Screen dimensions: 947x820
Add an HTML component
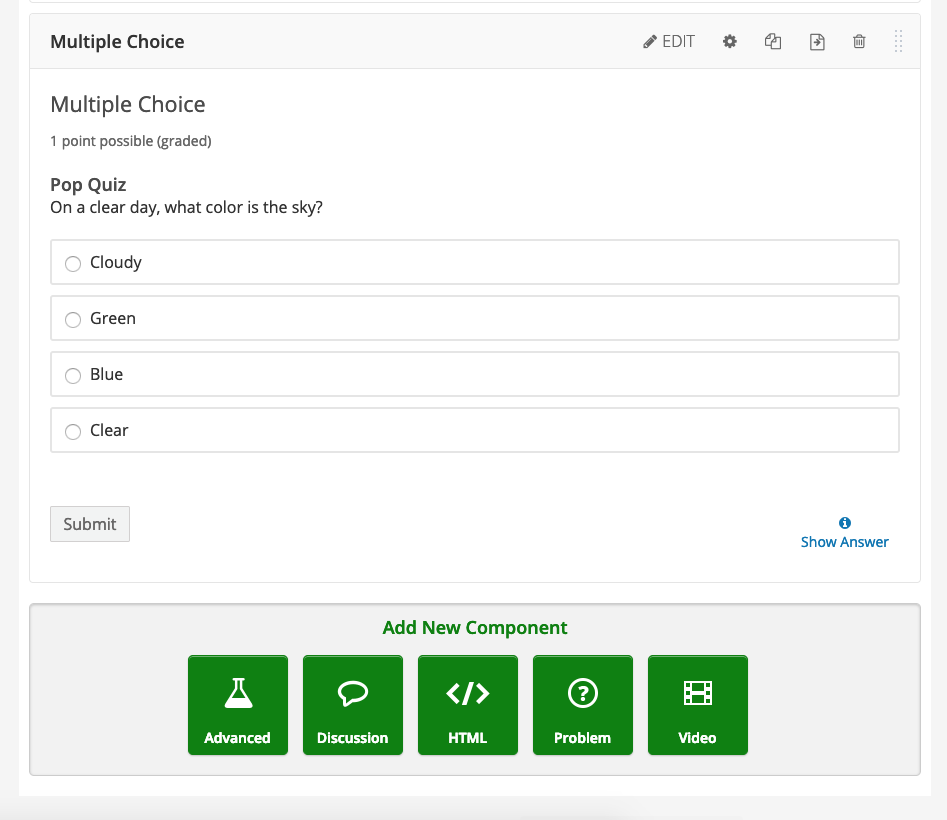coord(468,705)
